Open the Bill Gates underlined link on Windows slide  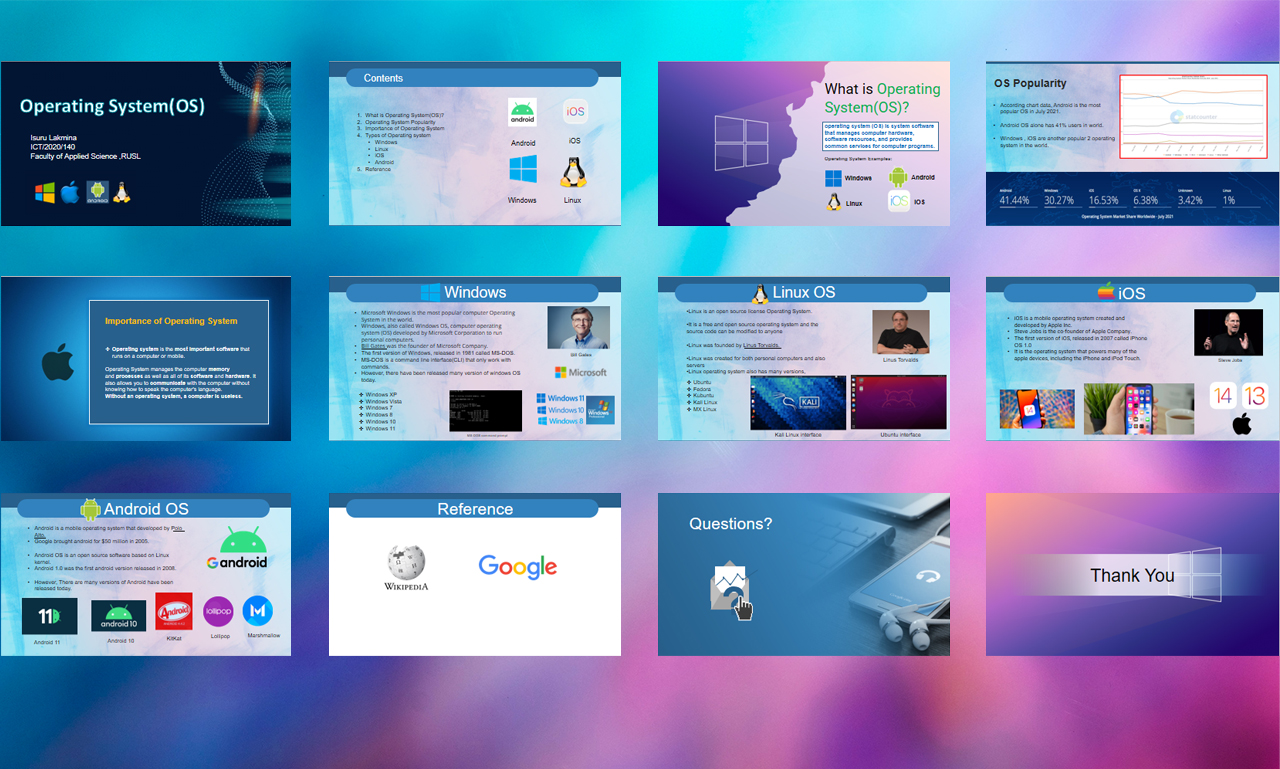(373, 346)
